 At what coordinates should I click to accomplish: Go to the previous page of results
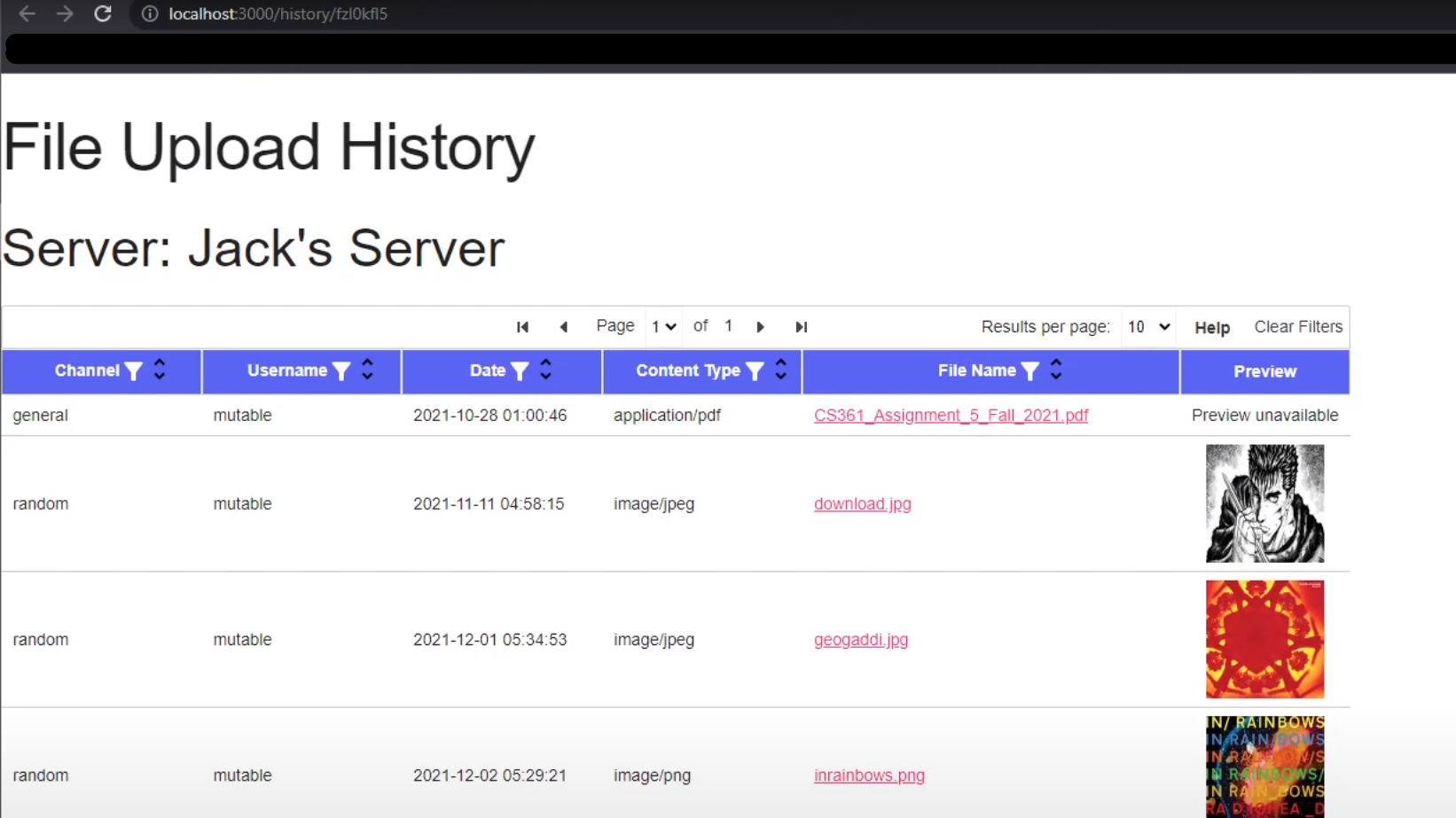tap(564, 327)
